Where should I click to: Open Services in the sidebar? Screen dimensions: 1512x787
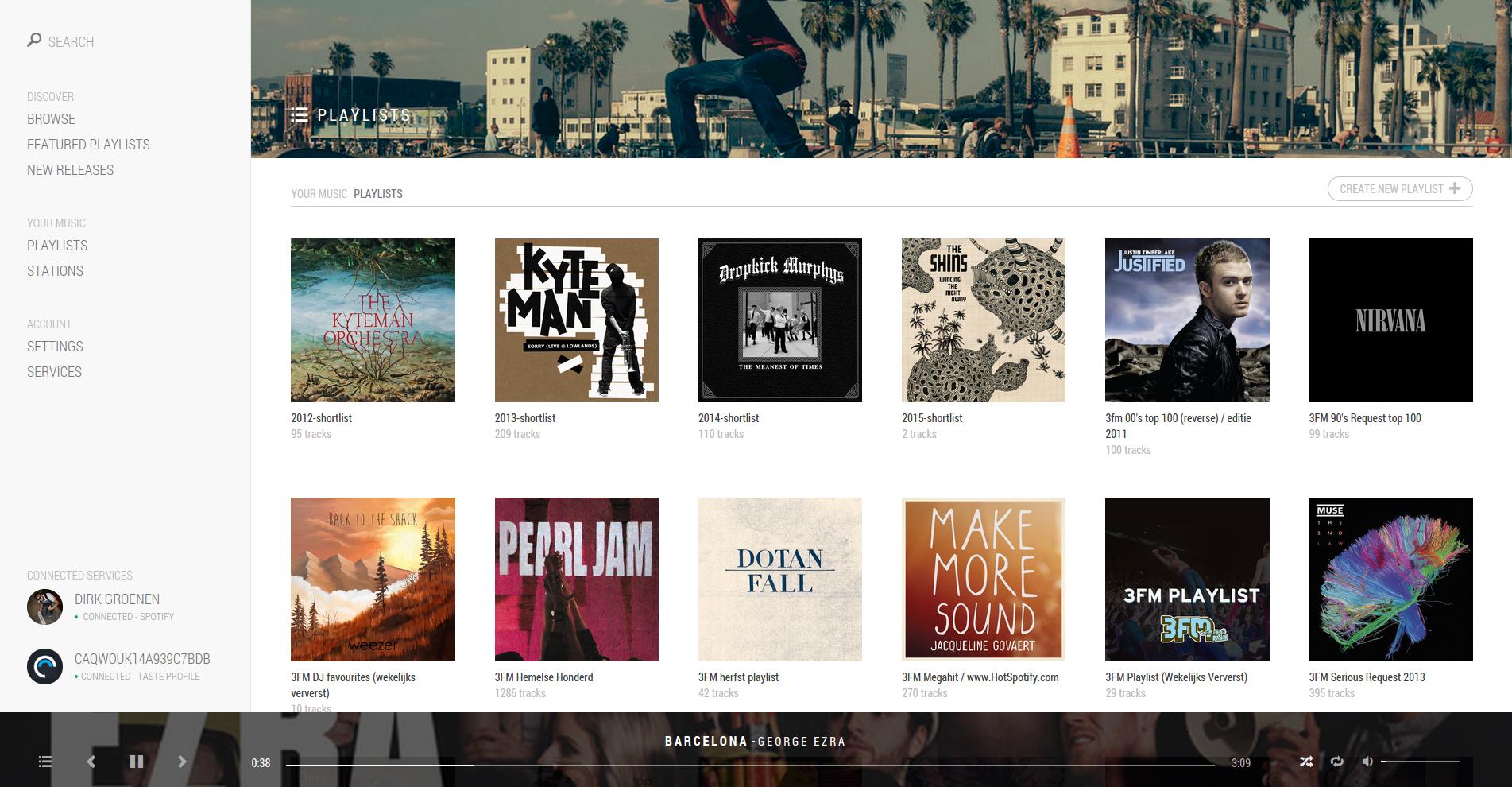pyautogui.click(x=54, y=372)
